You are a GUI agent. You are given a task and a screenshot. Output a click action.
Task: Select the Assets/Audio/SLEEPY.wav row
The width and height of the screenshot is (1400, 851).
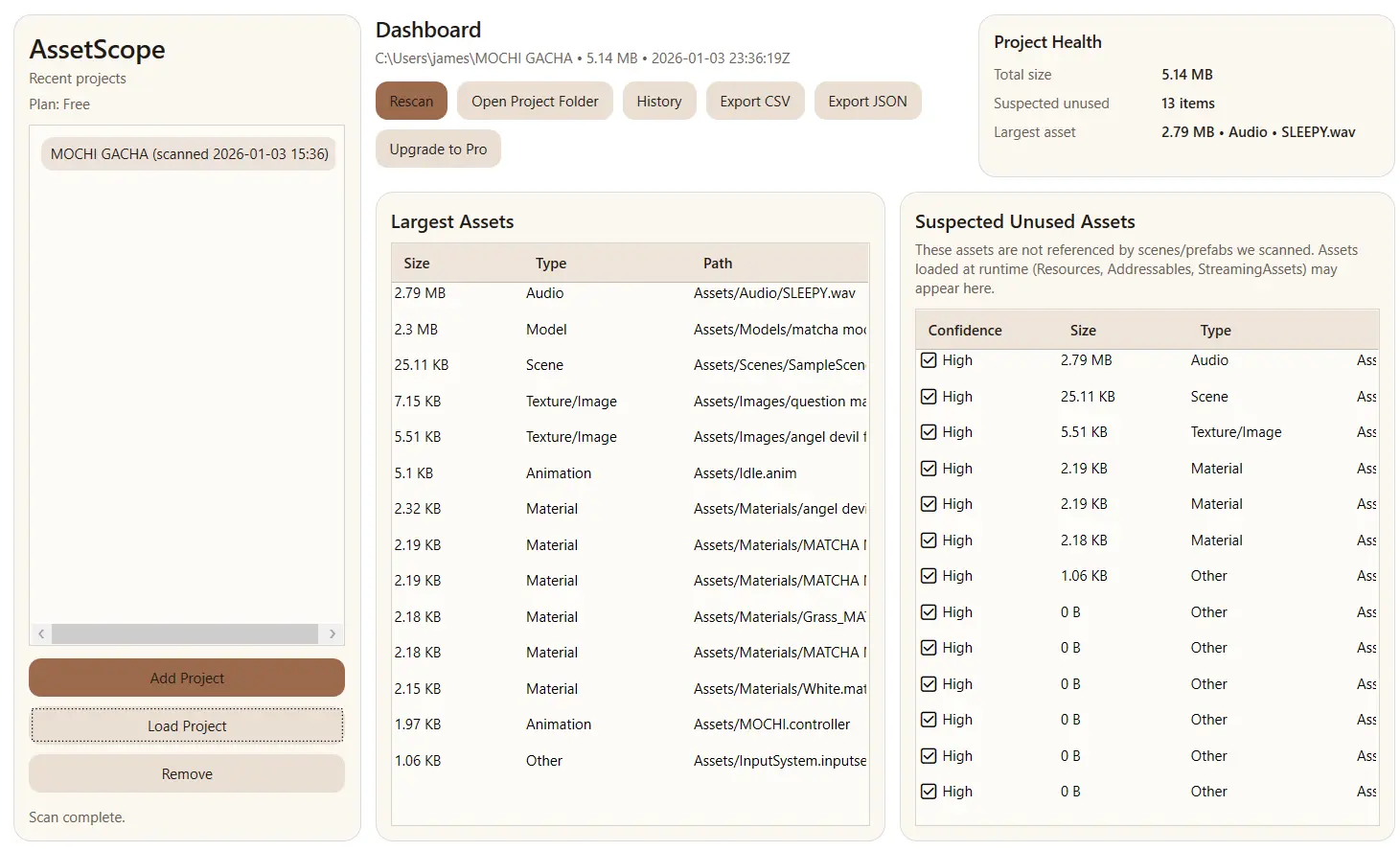pos(631,293)
